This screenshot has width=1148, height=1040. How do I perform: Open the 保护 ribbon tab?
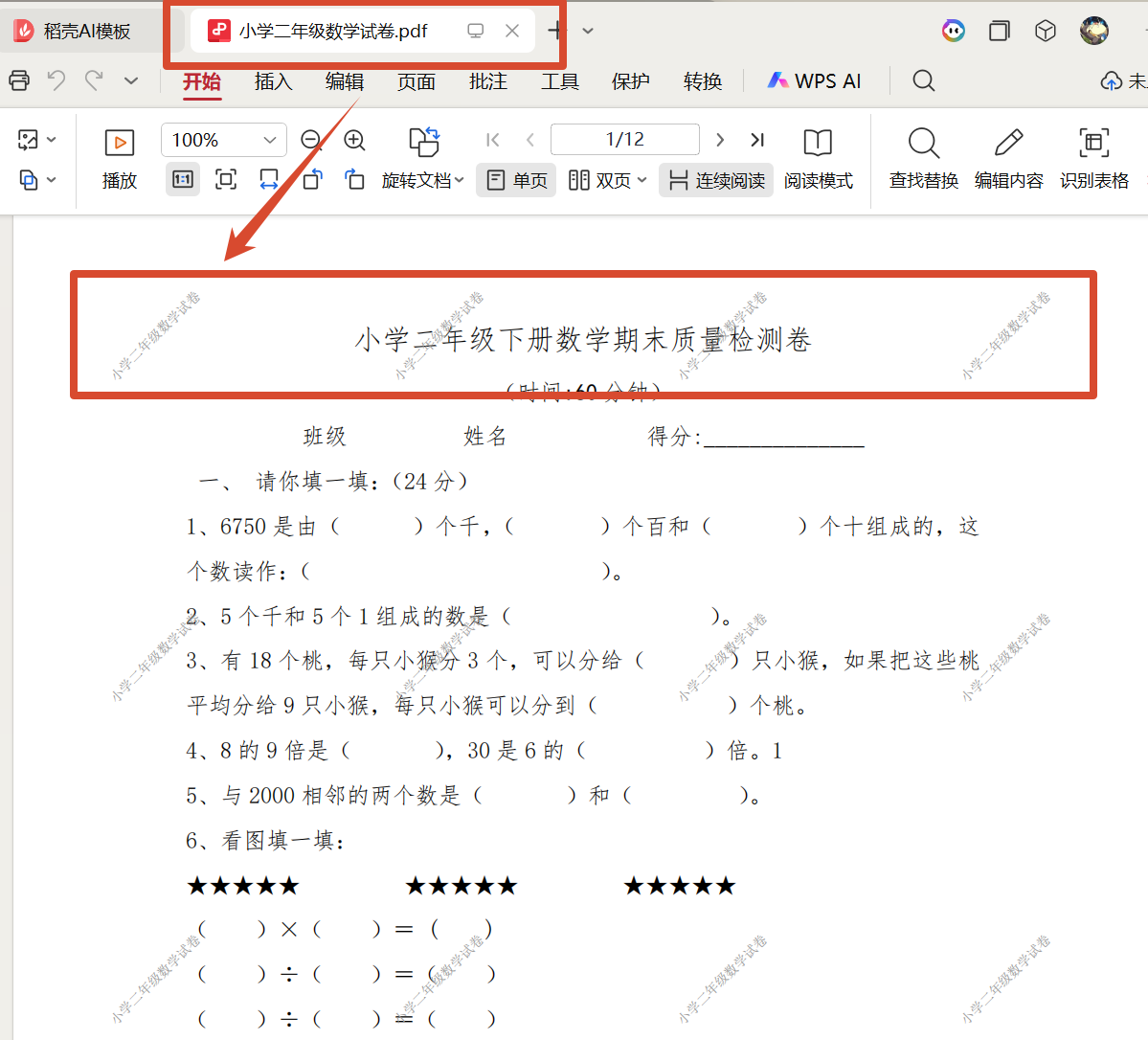630,81
